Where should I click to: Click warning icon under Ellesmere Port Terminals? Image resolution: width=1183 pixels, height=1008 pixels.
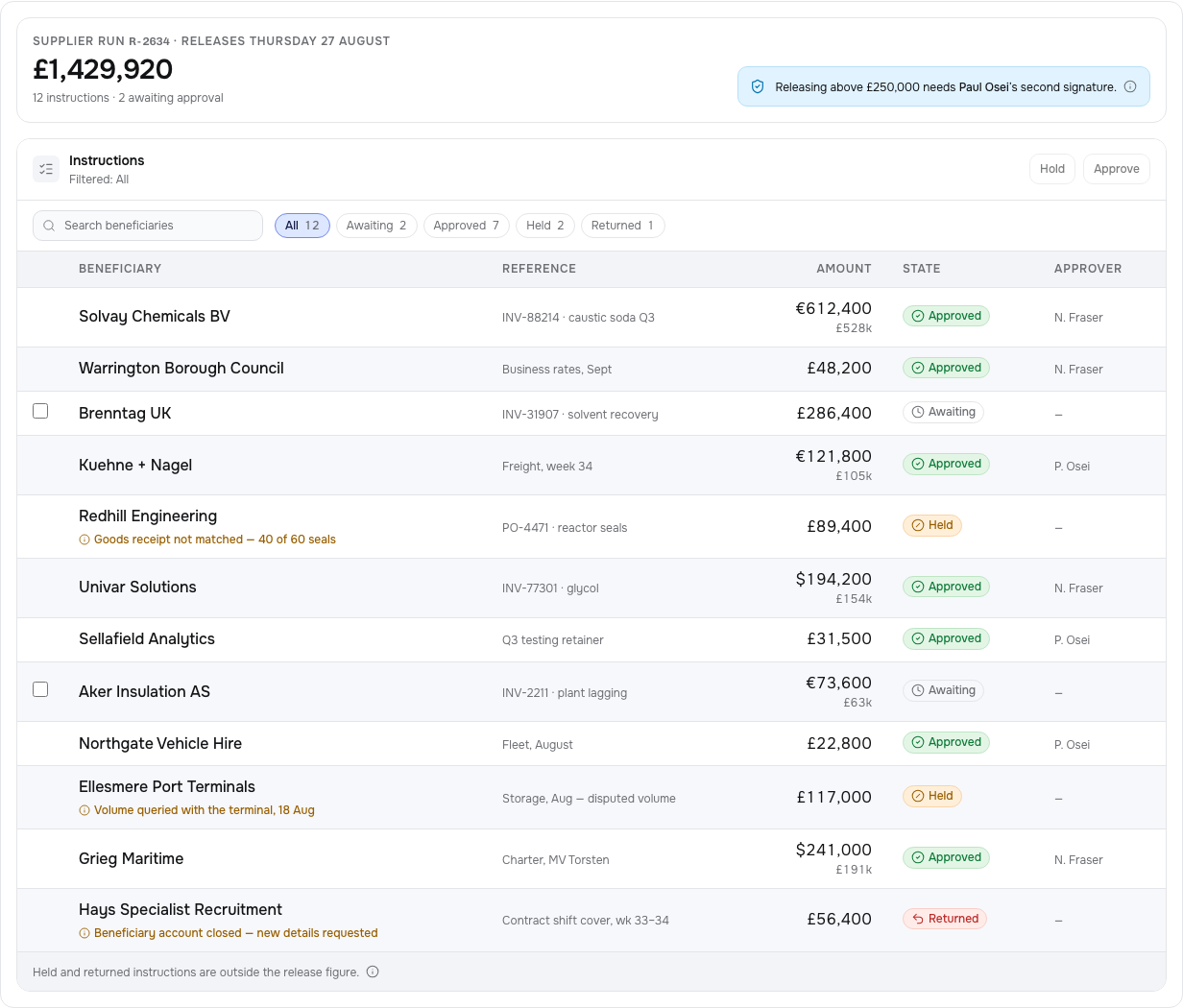84,810
